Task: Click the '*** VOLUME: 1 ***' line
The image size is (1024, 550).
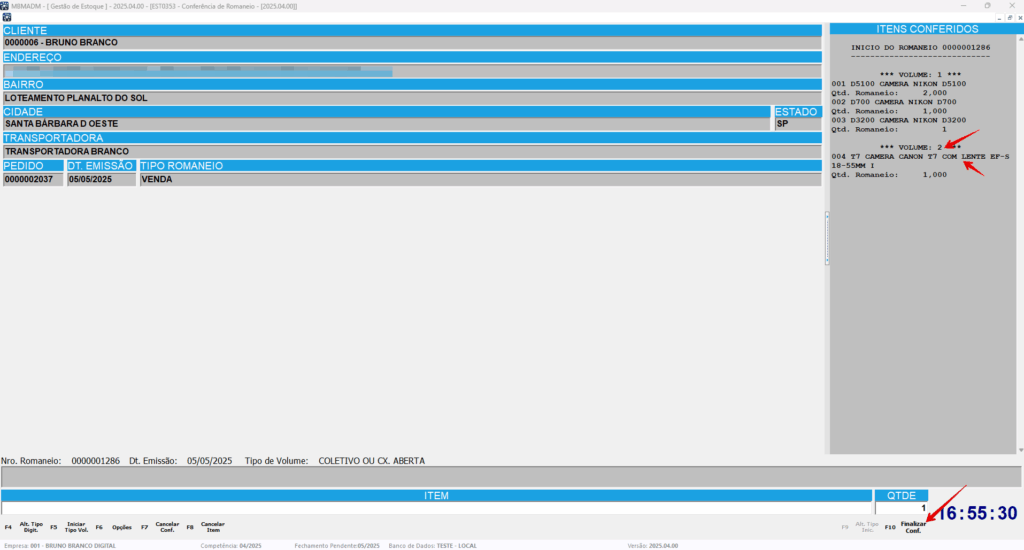Action: pyautogui.click(x=920, y=75)
